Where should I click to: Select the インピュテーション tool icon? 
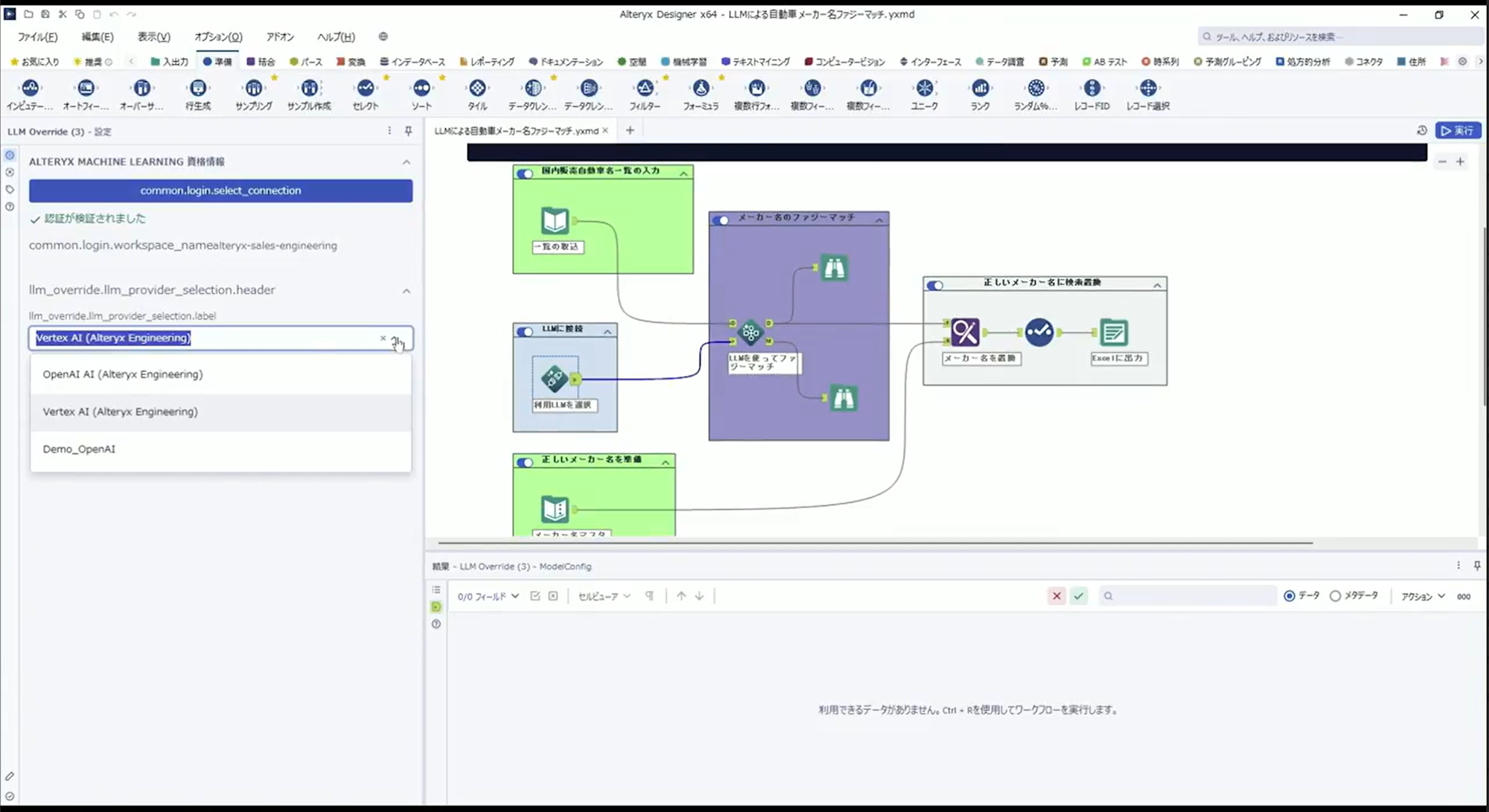coord(30,88)
